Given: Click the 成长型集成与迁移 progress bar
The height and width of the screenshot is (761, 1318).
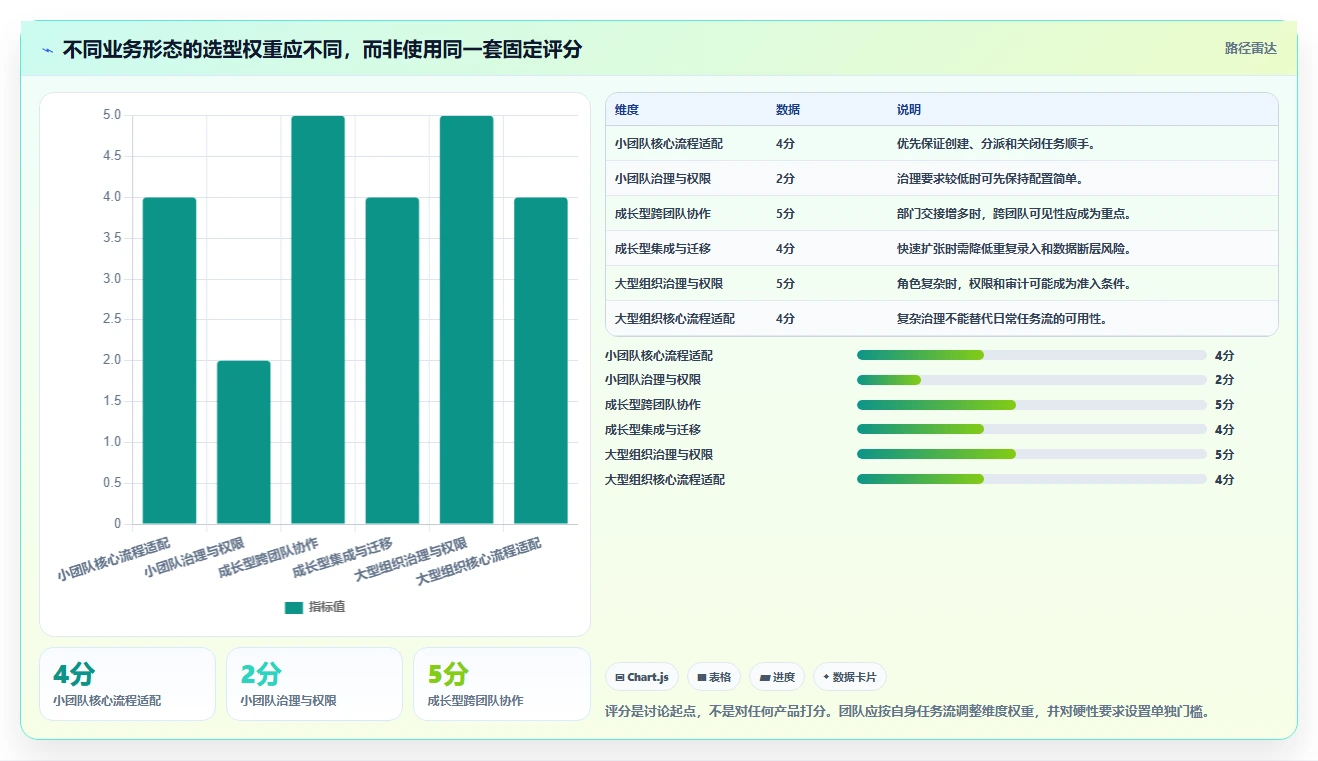Looking at the screenshot, I should tap(1032, 430).
